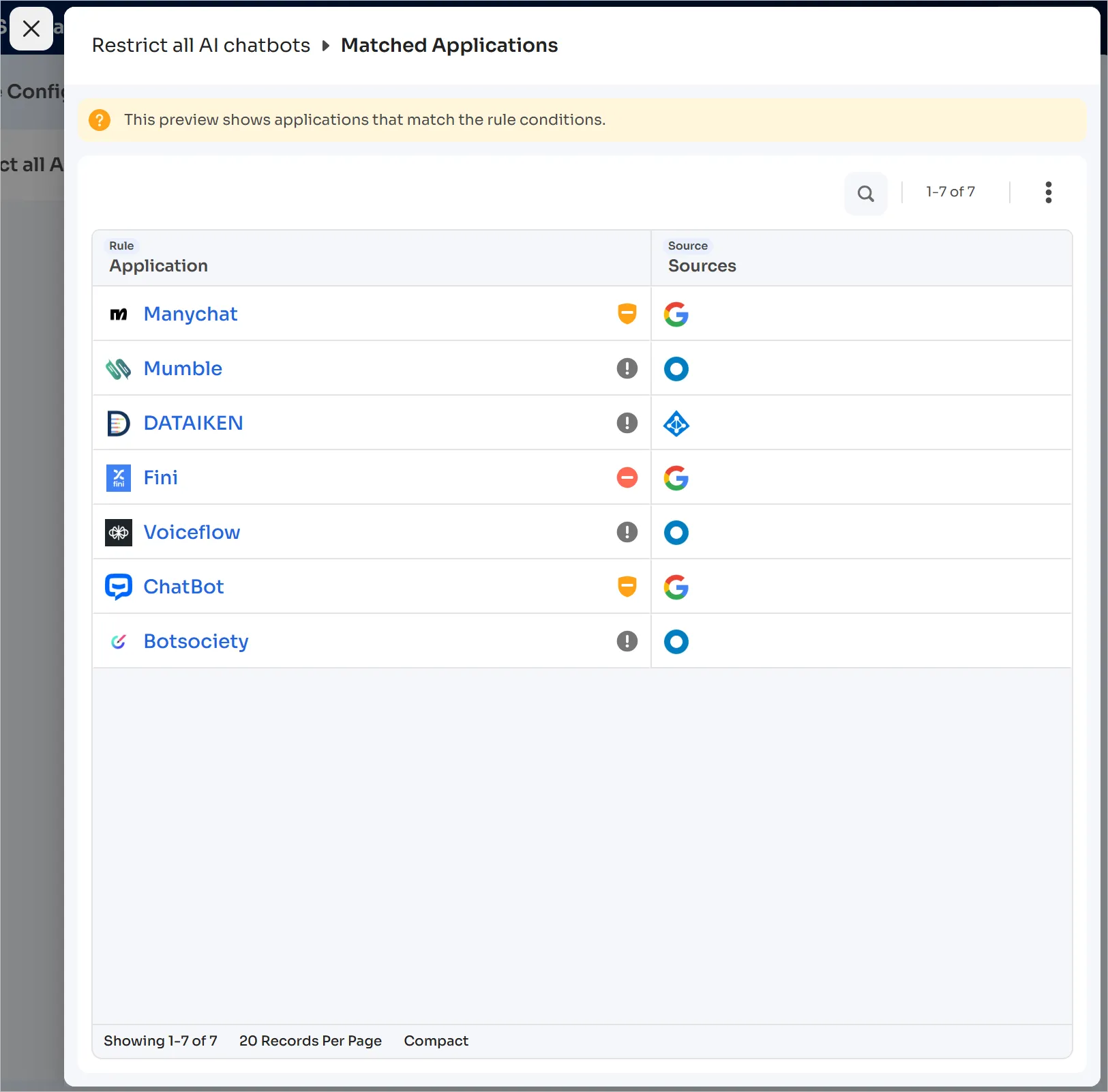
Task: Open the Fini application link
Action: (161, 477)
